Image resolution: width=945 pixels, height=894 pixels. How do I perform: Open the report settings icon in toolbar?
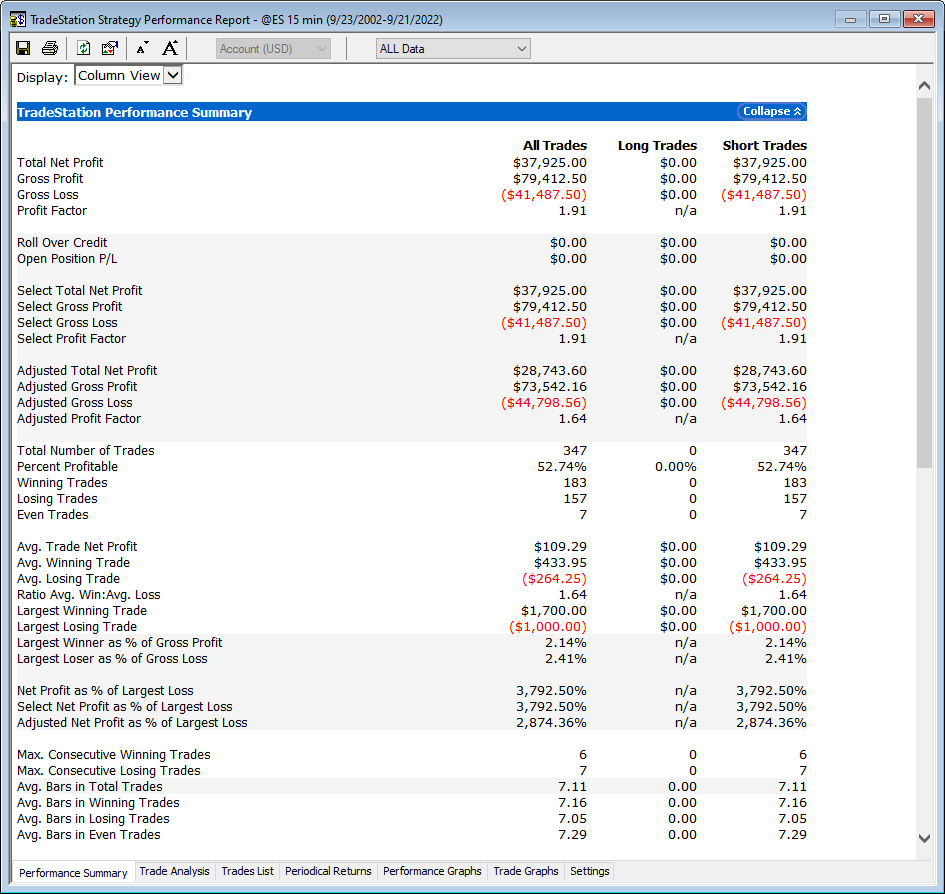click(110, 48)
